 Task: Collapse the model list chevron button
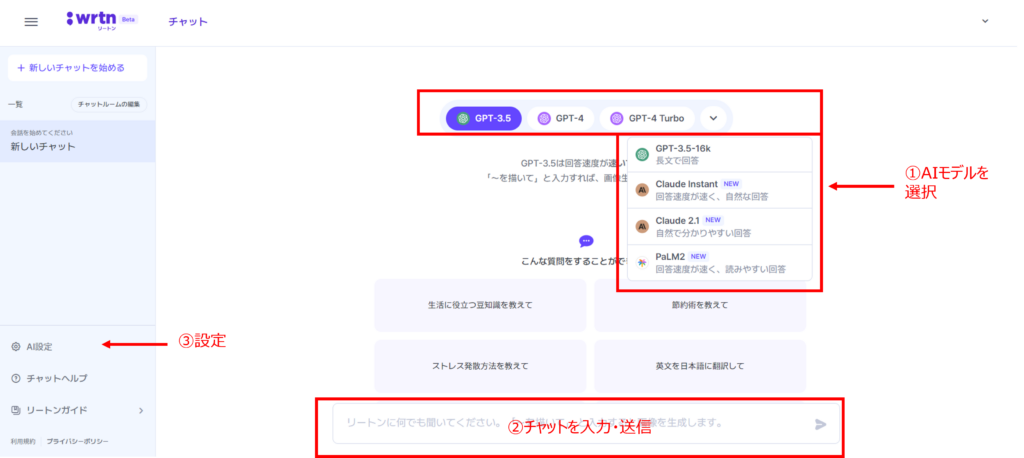click(713, 119)
